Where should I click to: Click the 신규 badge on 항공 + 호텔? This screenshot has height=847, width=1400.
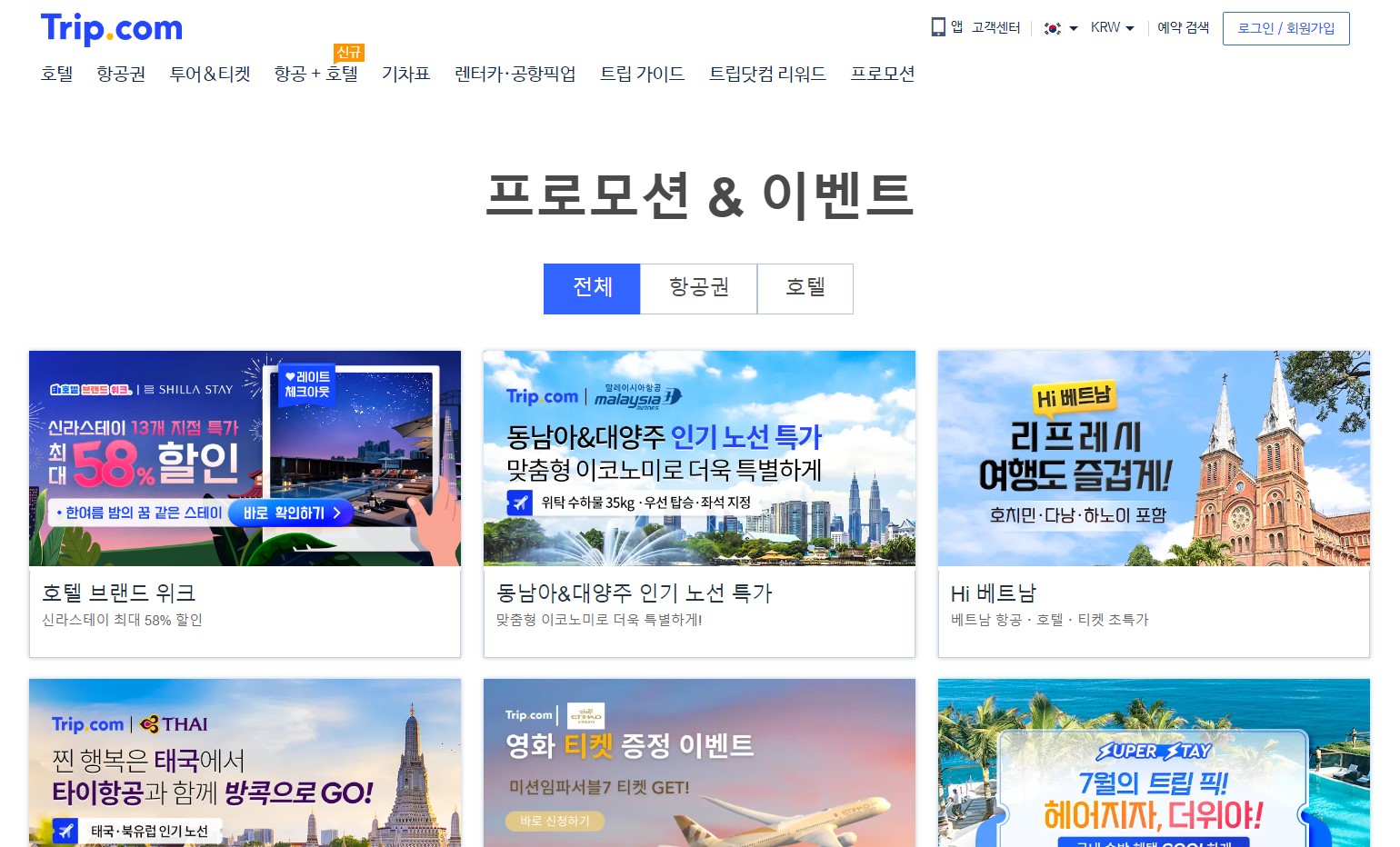tap(348, 53)
